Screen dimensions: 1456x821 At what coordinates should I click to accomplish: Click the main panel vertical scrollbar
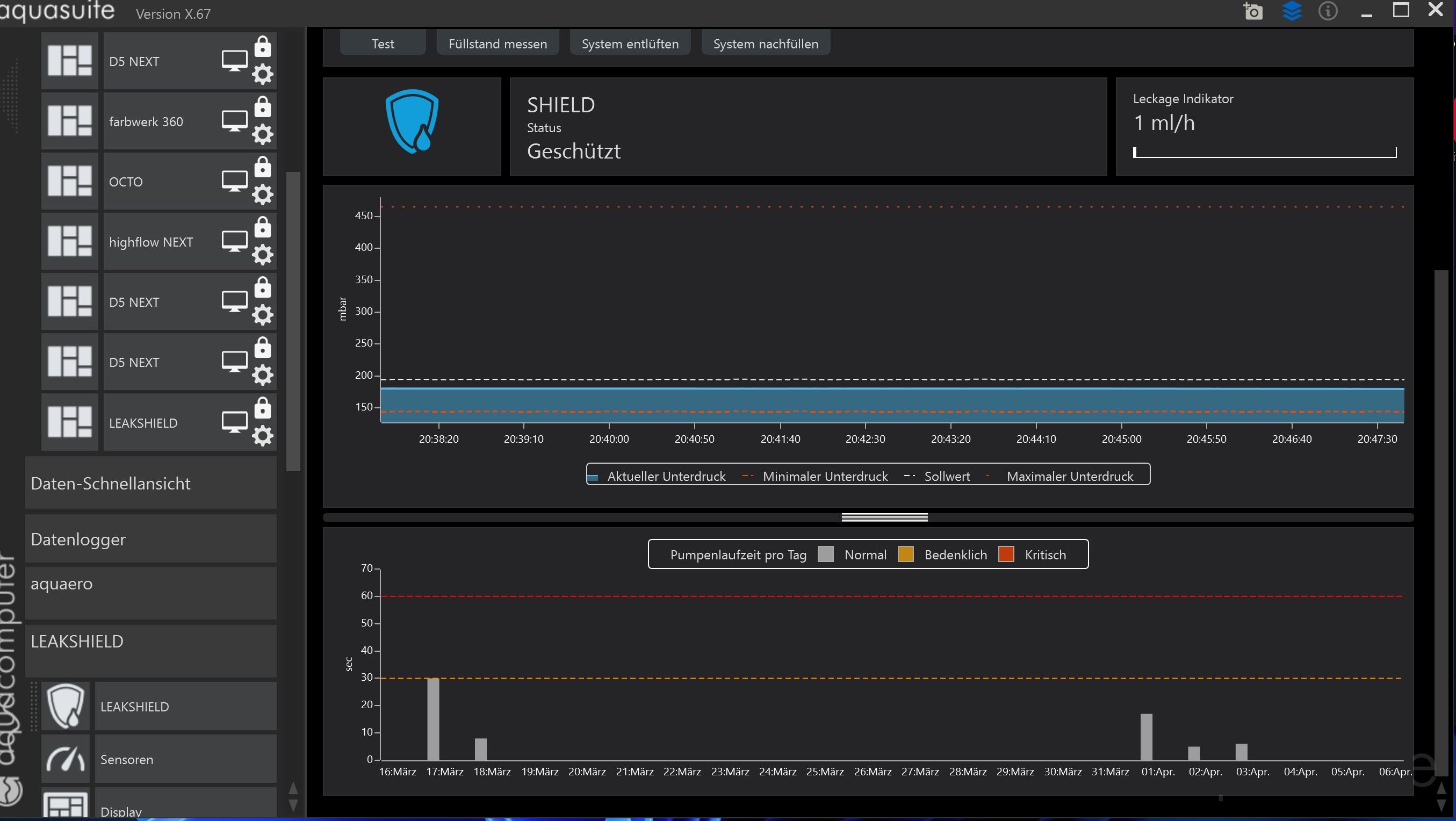(1441, 523)
